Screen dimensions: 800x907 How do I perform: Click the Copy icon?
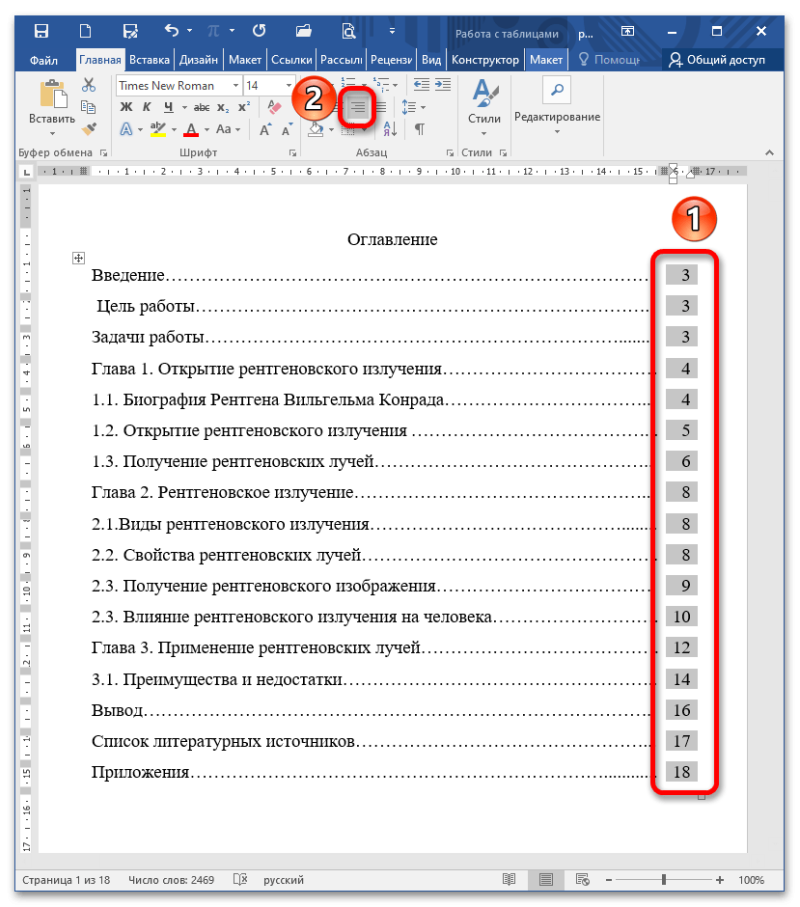point(89,107)
